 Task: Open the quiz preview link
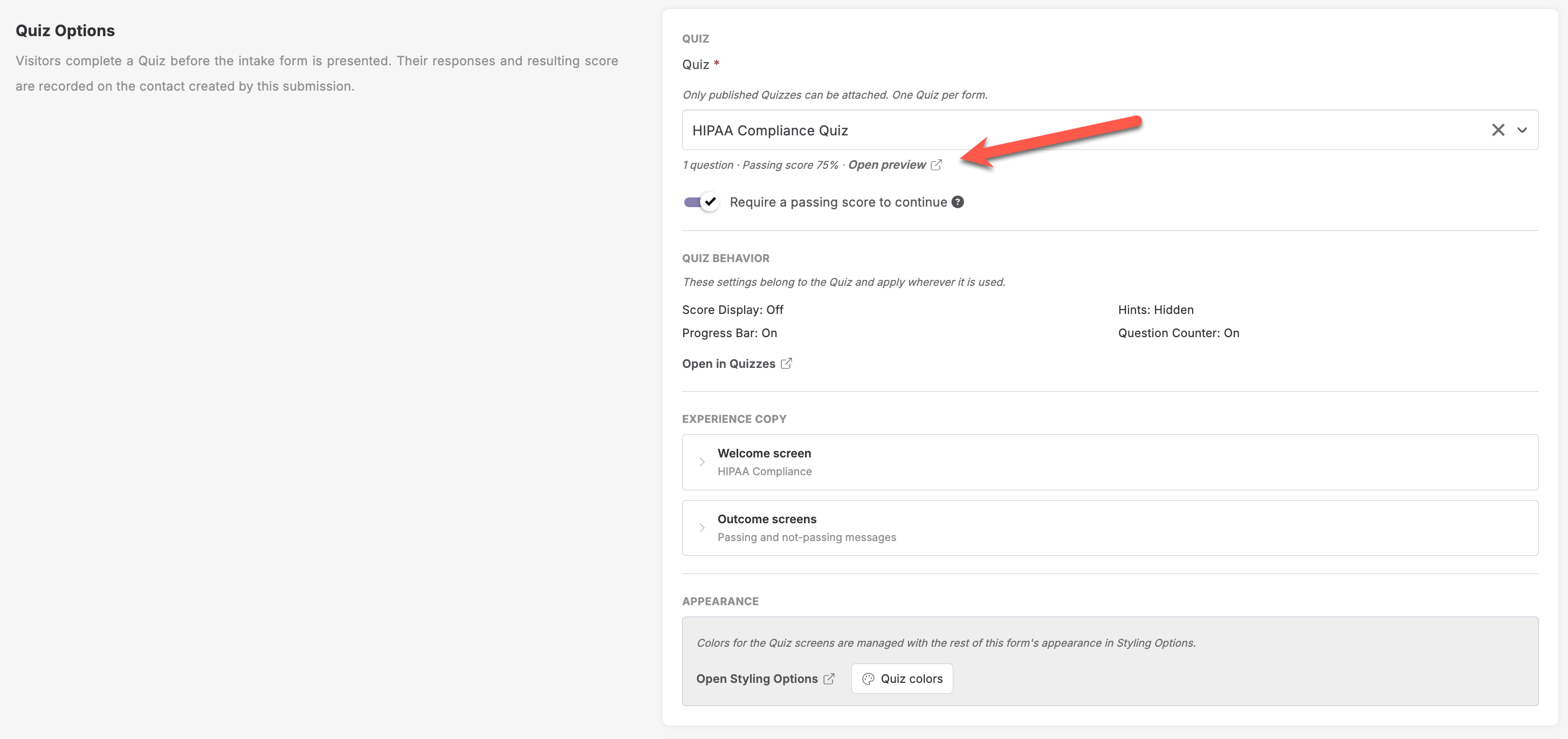coord(887,165)
